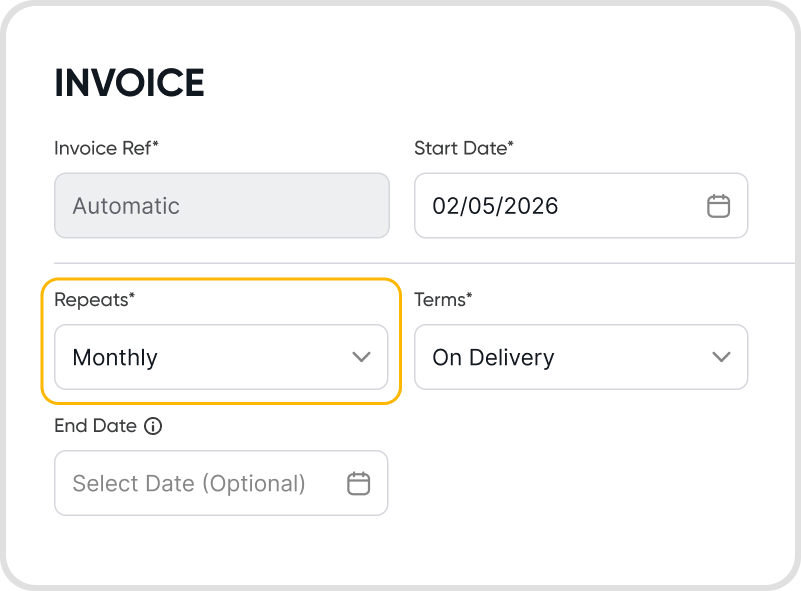Open the Repeats combo box showing Monthly
This screenshot has width=801, height=591.
point(221,357)
